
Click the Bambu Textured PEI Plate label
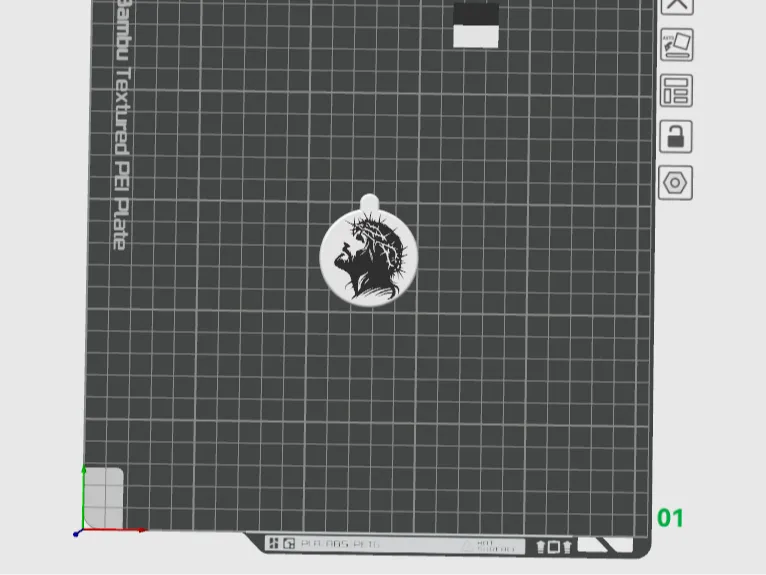pyautogui.click(x=122, y=125)
